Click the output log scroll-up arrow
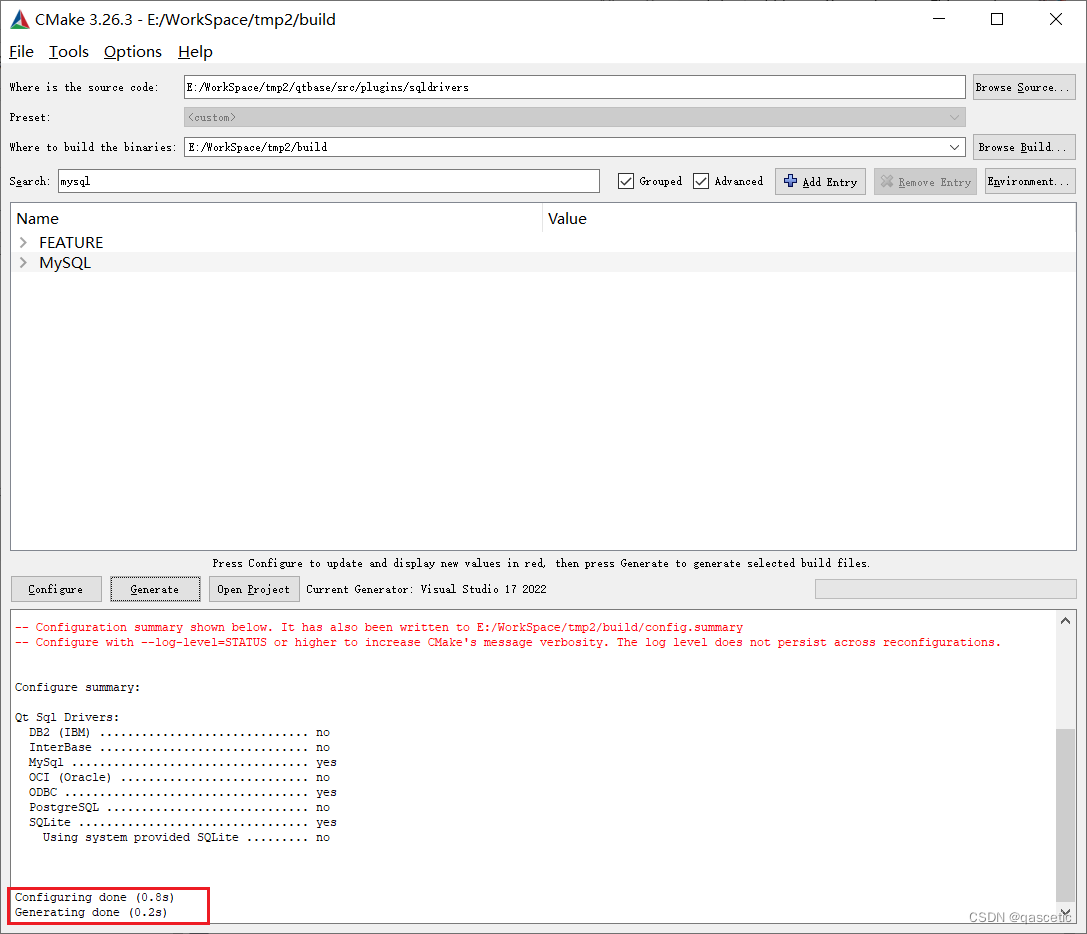The image size is (1087, 934). (x=1065, y=621)
